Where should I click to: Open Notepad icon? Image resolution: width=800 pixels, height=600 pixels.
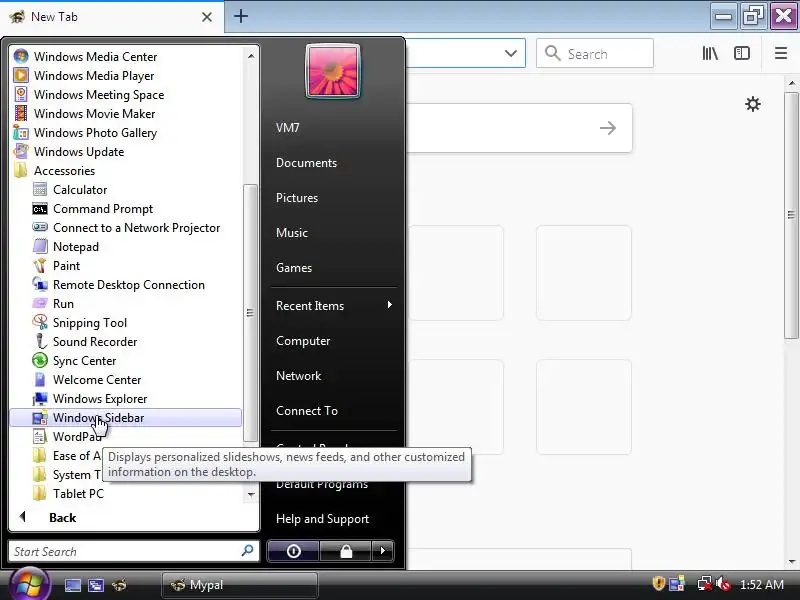(40, 246)
